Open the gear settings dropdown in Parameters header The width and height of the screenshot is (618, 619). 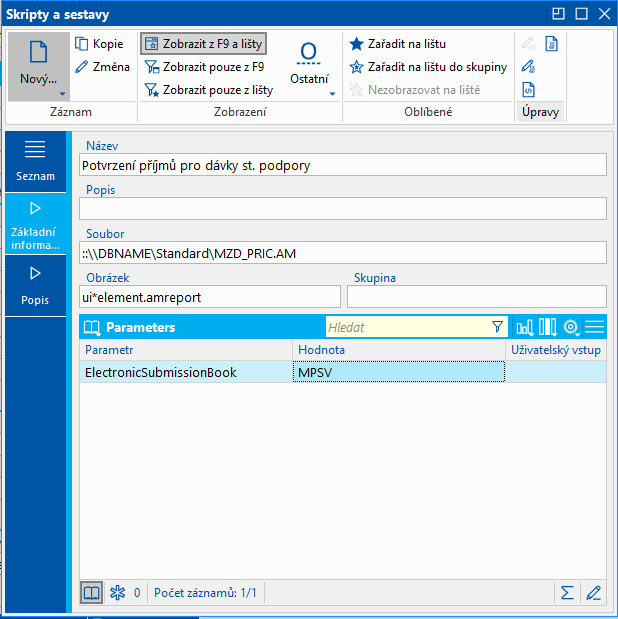point(572,327)
